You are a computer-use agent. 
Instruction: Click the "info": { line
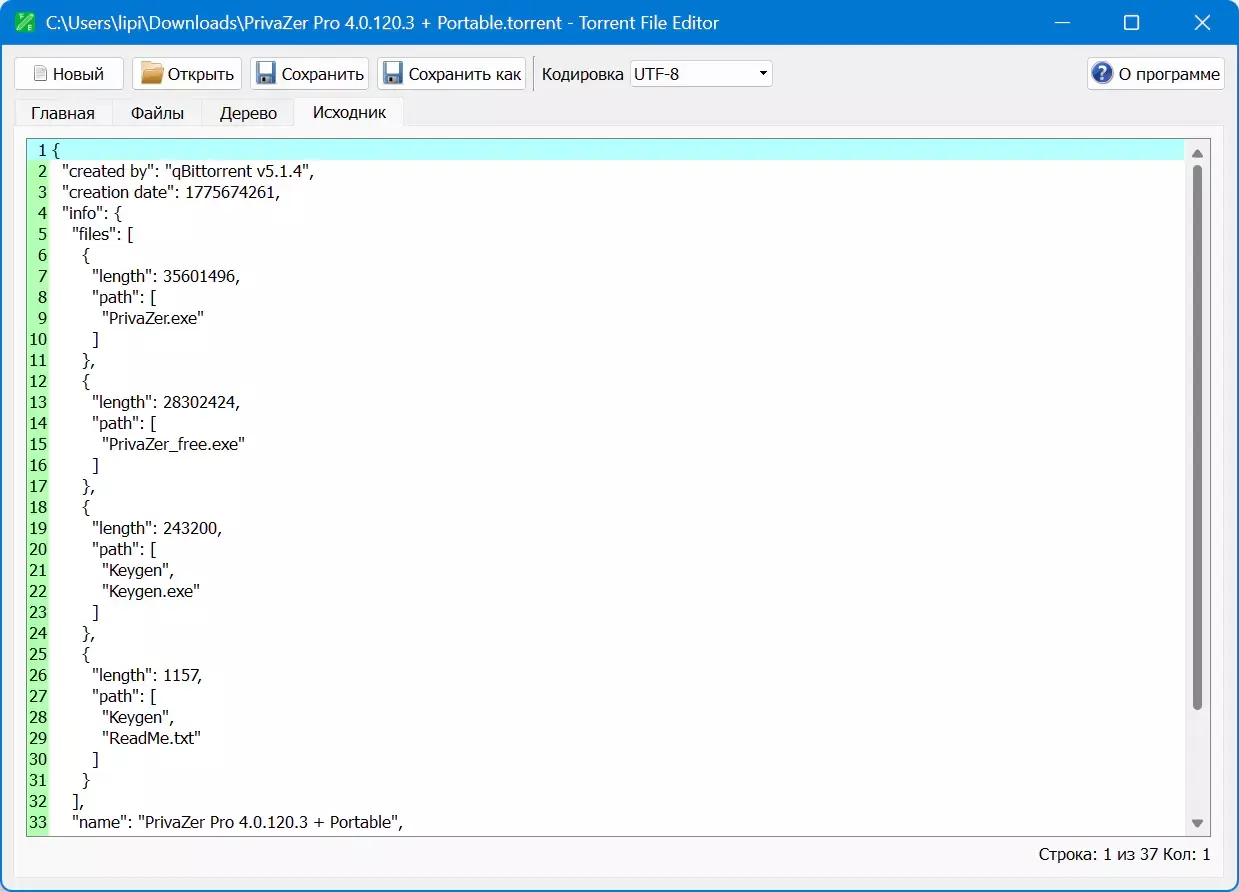click(x=92, y=213)
